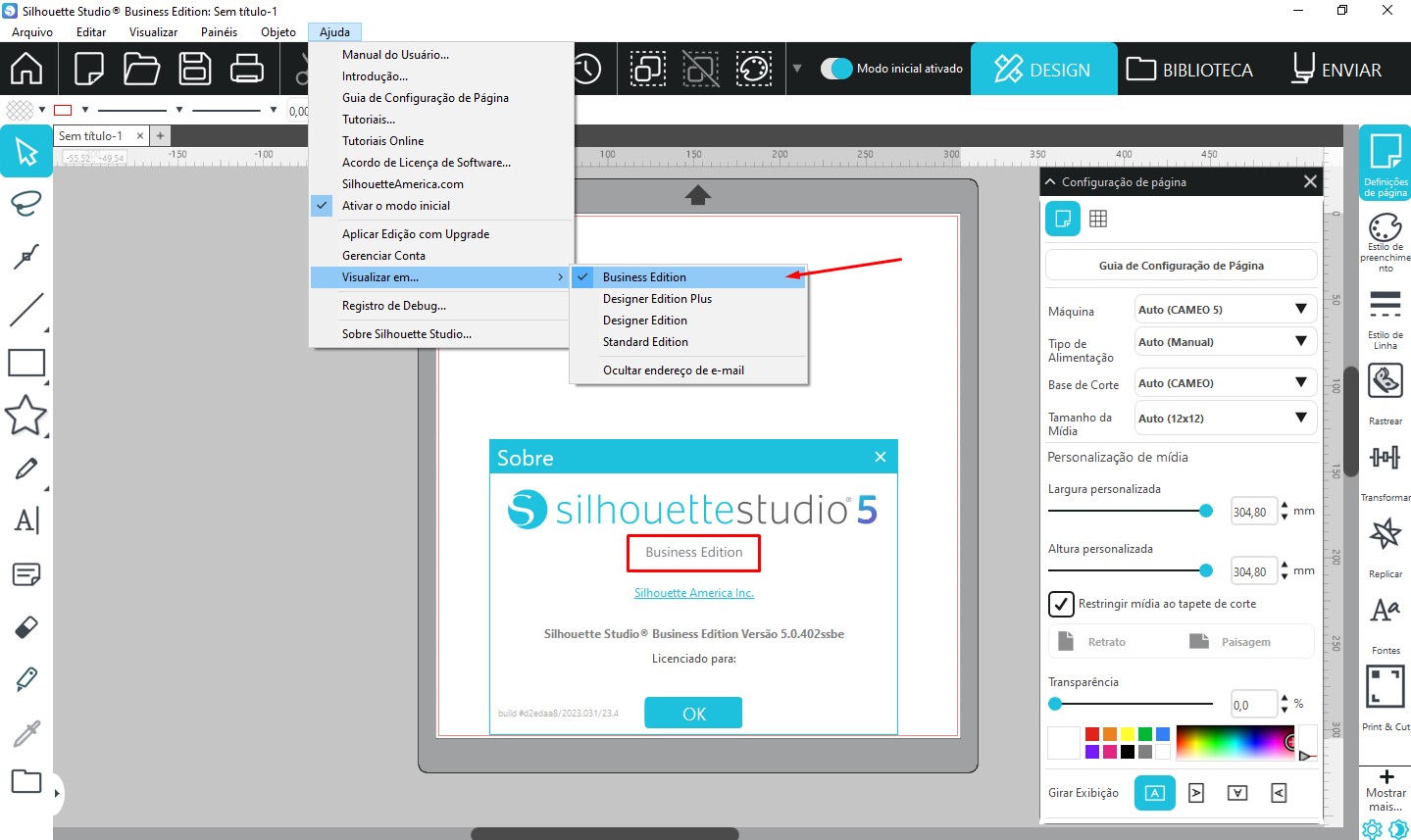Image resolution: width=1411 pixels, height=840 pixels.
Task: Select the Lasso selection tool
Action: [x=25, y=204]
